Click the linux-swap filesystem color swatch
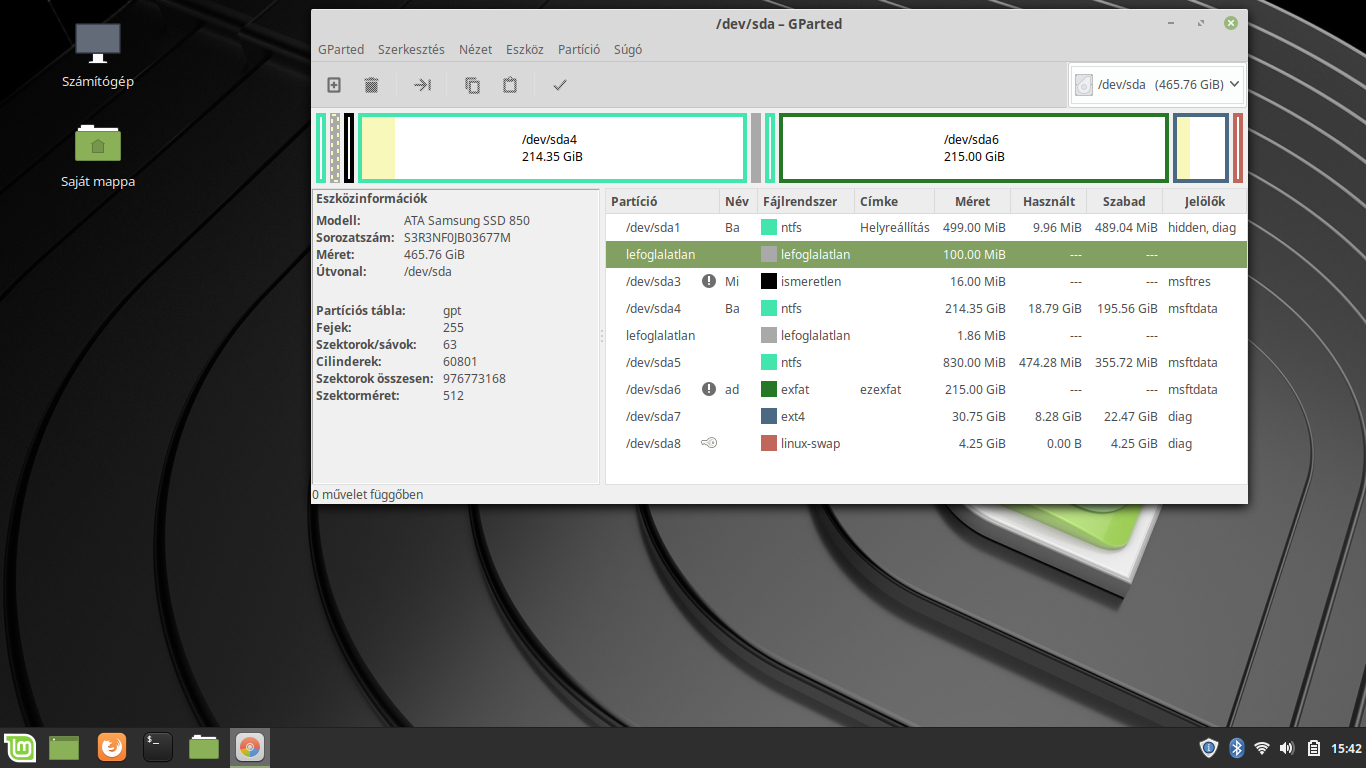The height and width of the screenshot is (768, 1366). click(769, 443)
